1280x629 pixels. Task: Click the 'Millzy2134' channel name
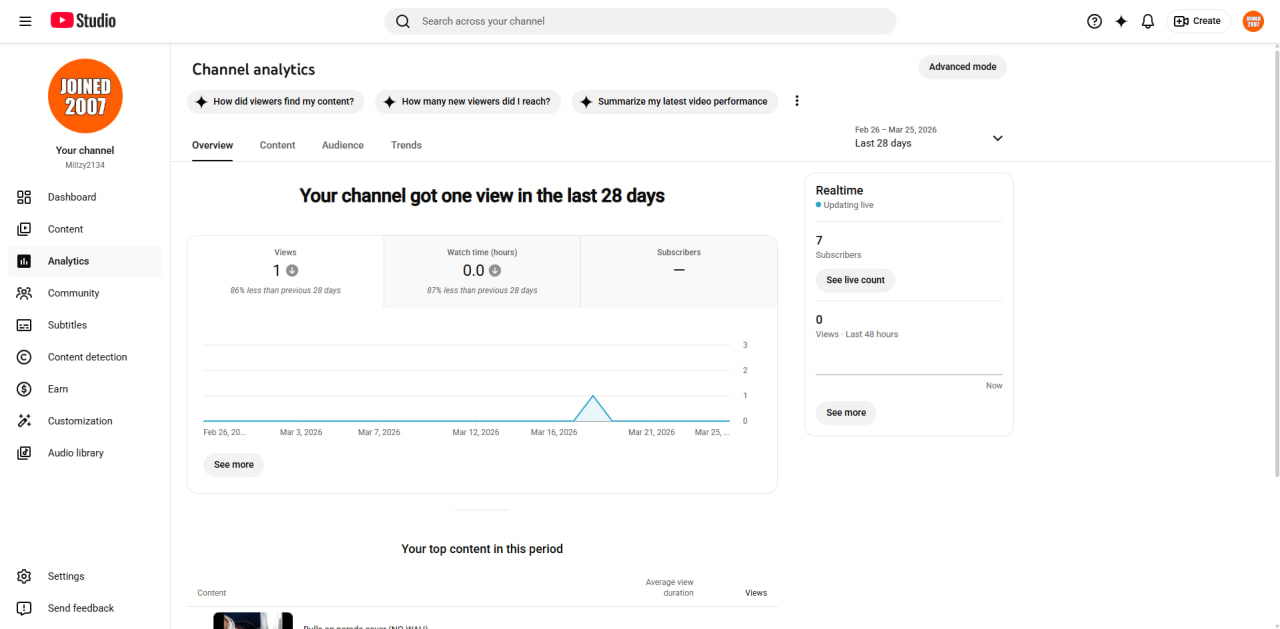pyautogui.click(x=85, y=165)
